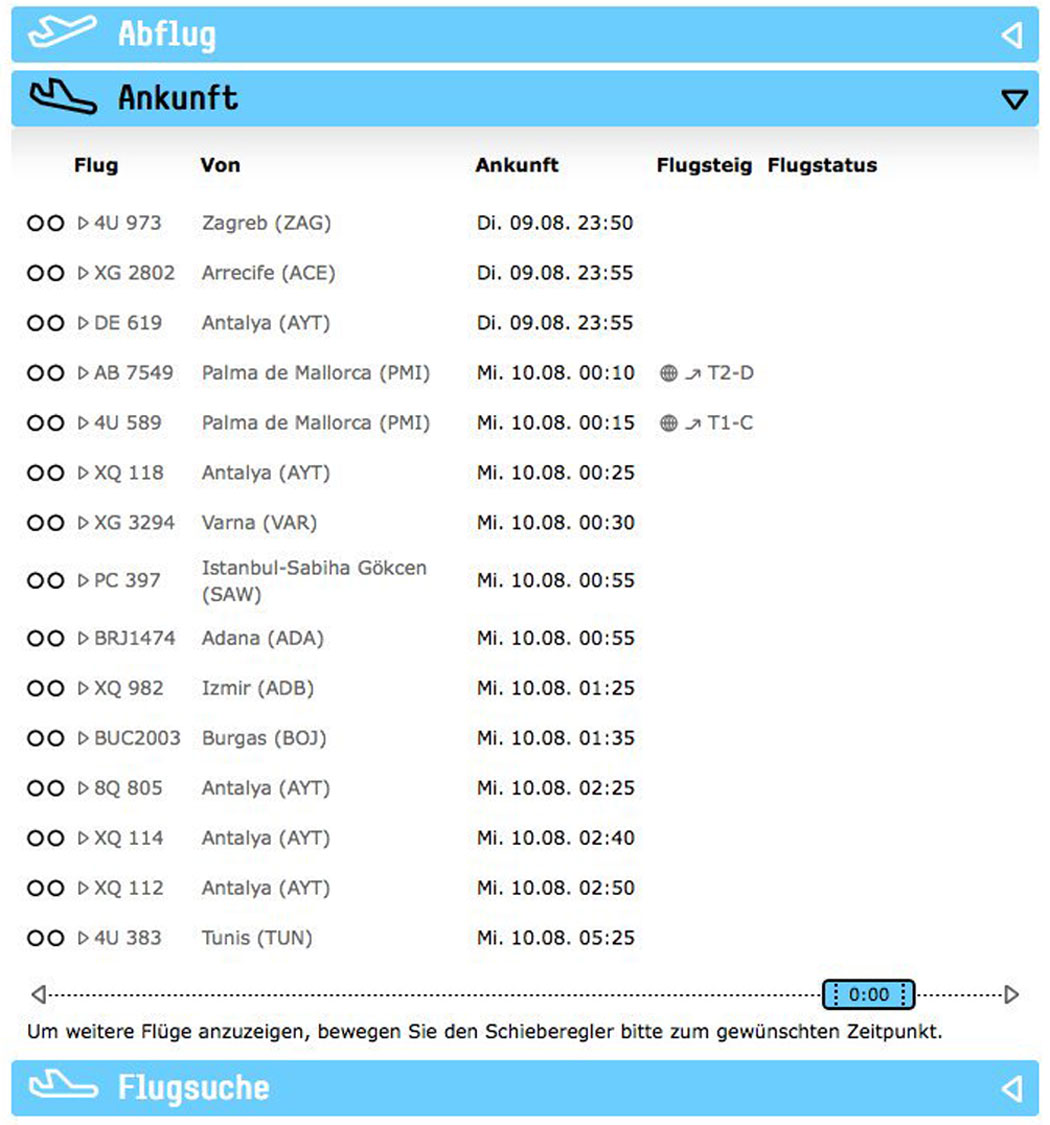
Task: Click the departing plane icon in Abflug header
Action: tap(62, 32)
